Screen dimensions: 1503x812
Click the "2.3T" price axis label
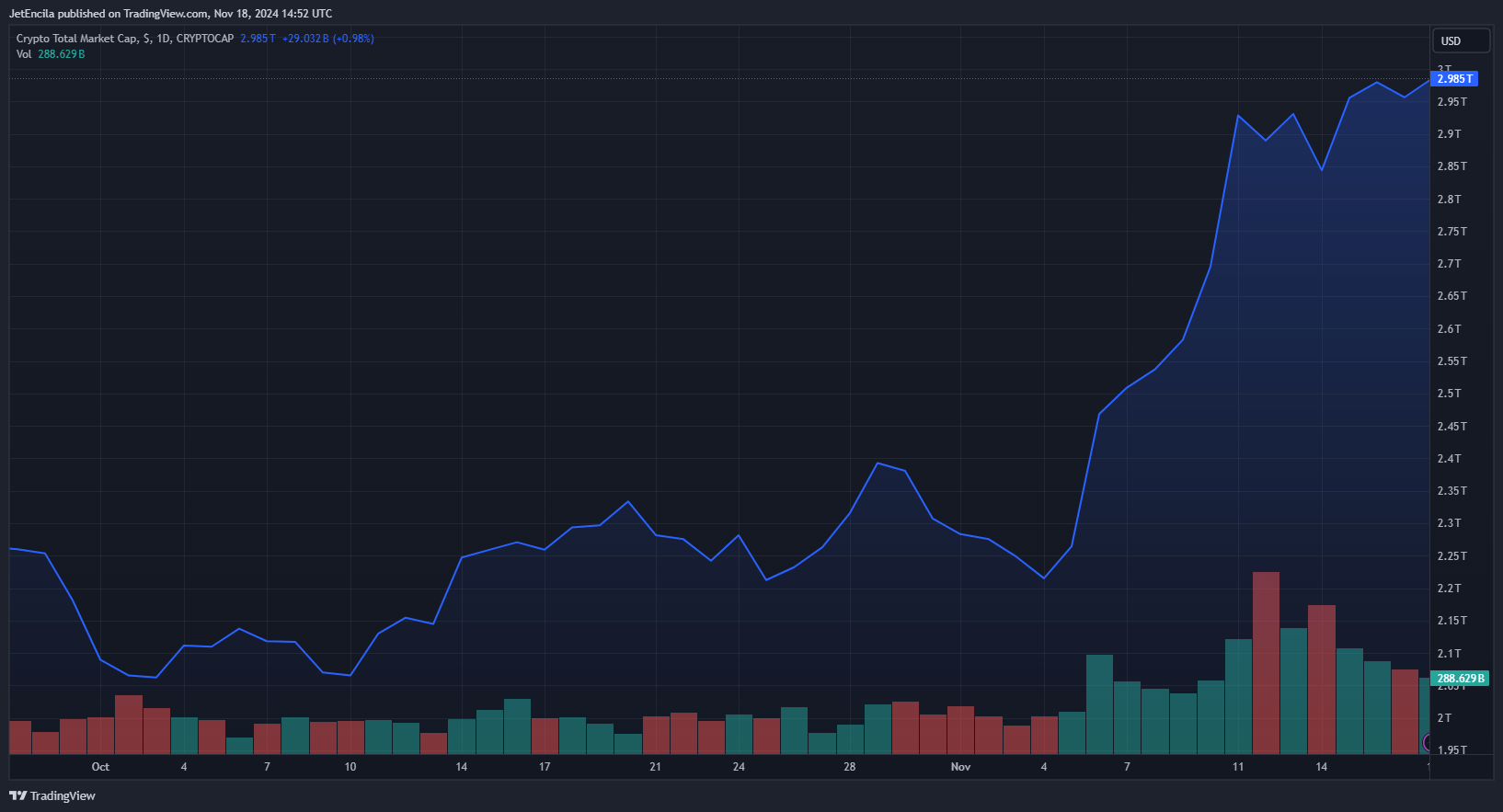[x=1450, y=523]
